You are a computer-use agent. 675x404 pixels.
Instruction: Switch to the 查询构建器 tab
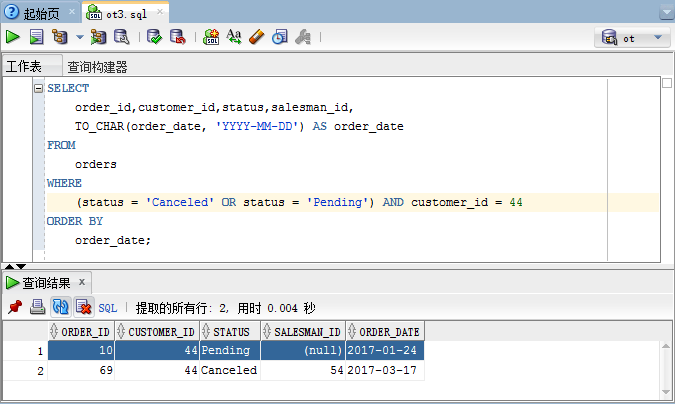pyautogui.click(x=97, y=67)
